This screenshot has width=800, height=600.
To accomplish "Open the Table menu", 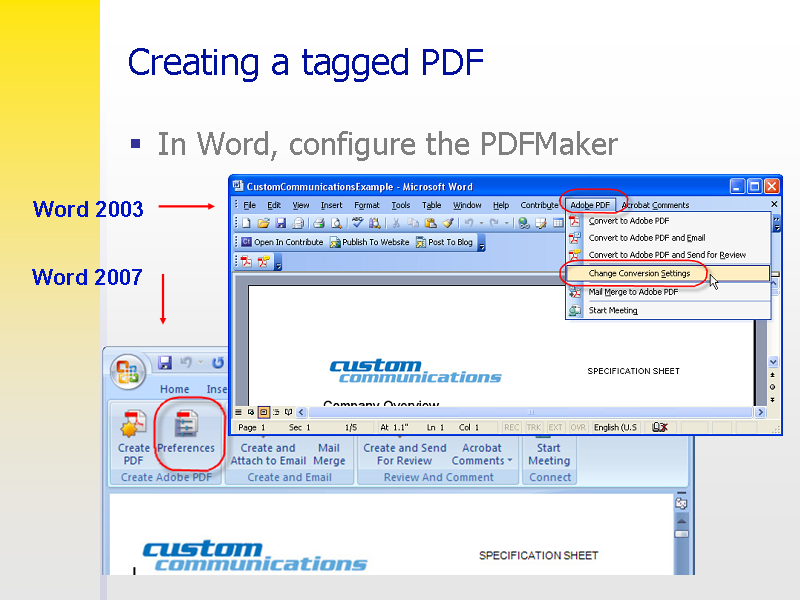I will point(432,205).
